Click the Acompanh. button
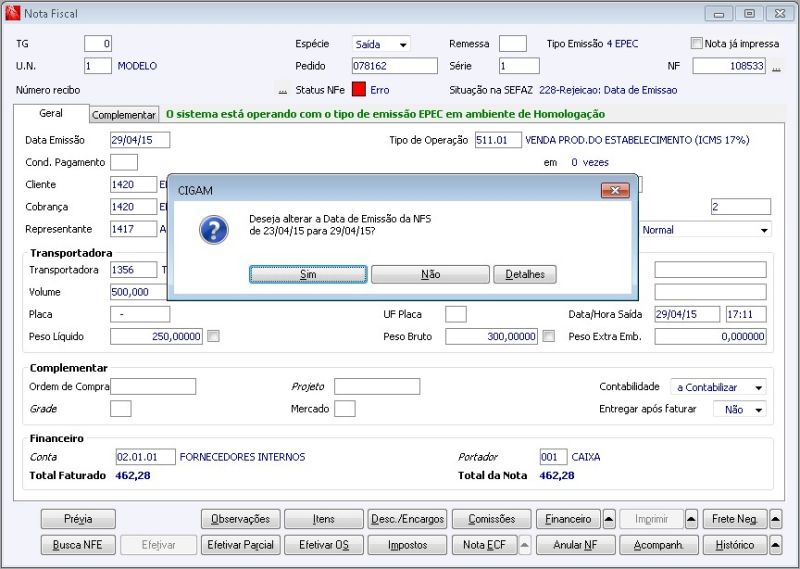This screenshot has width=800, height=569. click(659, 545)
